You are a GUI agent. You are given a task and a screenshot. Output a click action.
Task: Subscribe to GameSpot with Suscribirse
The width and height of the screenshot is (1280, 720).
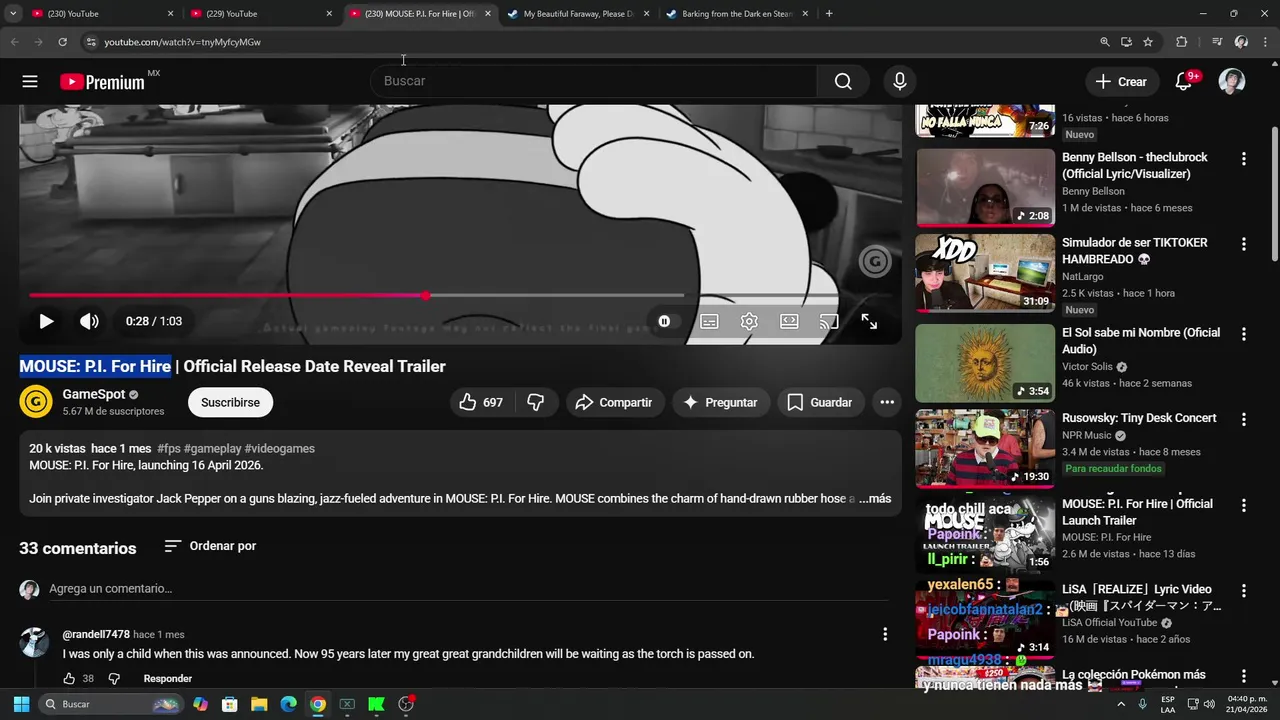tap(230, 402)
